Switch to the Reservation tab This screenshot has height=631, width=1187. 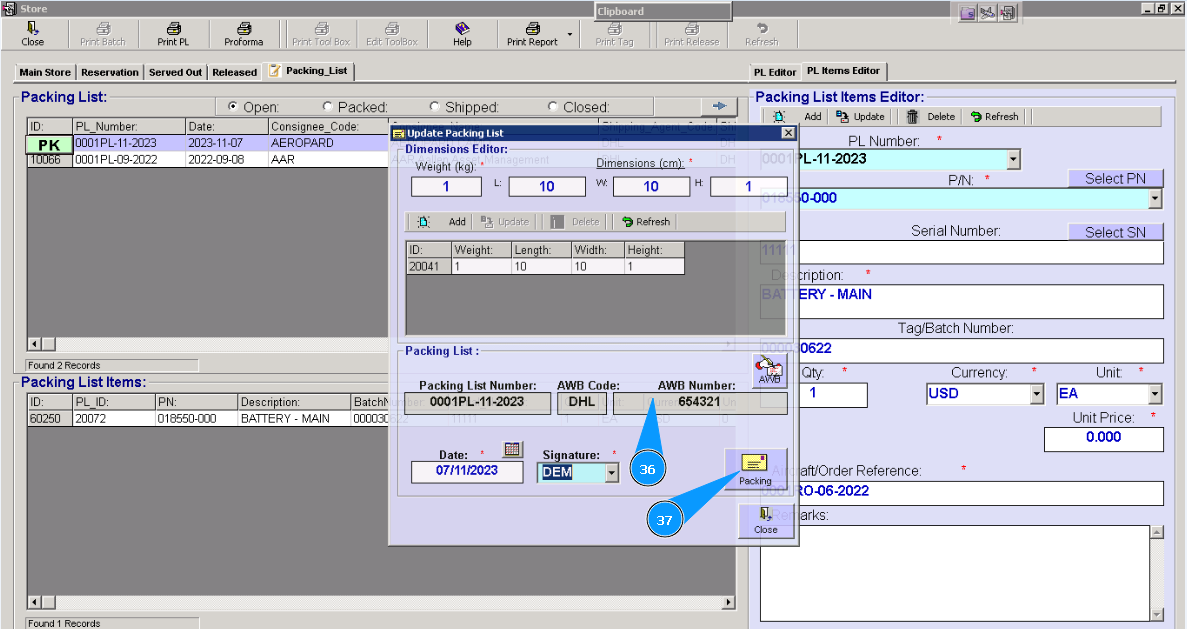(x=110, y=72)
